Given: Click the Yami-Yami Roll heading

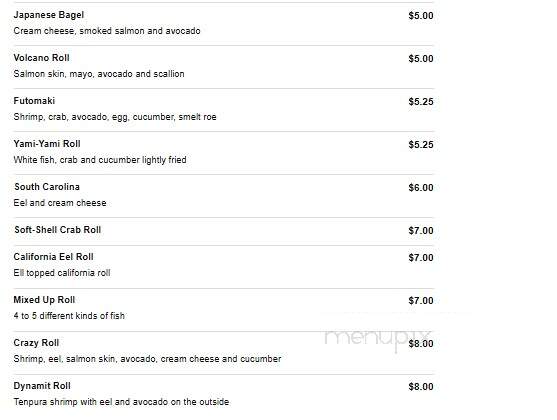Looking at the screenshot, I should 47,144.
